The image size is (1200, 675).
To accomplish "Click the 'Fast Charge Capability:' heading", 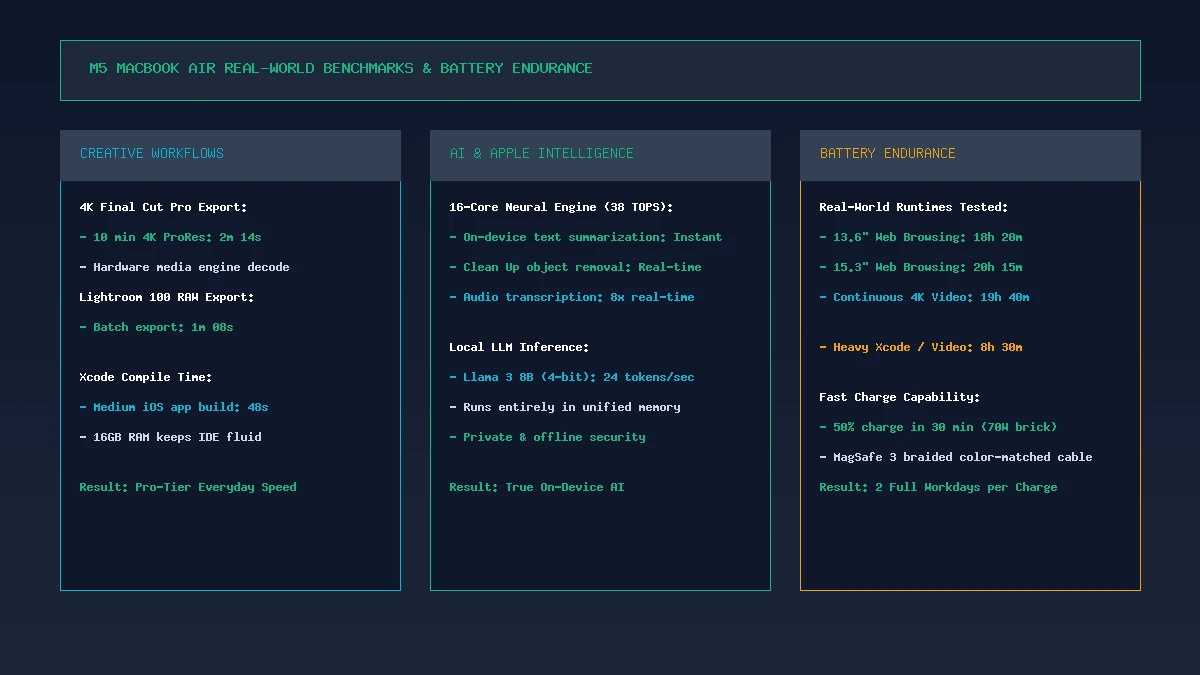I will (900, 397).
